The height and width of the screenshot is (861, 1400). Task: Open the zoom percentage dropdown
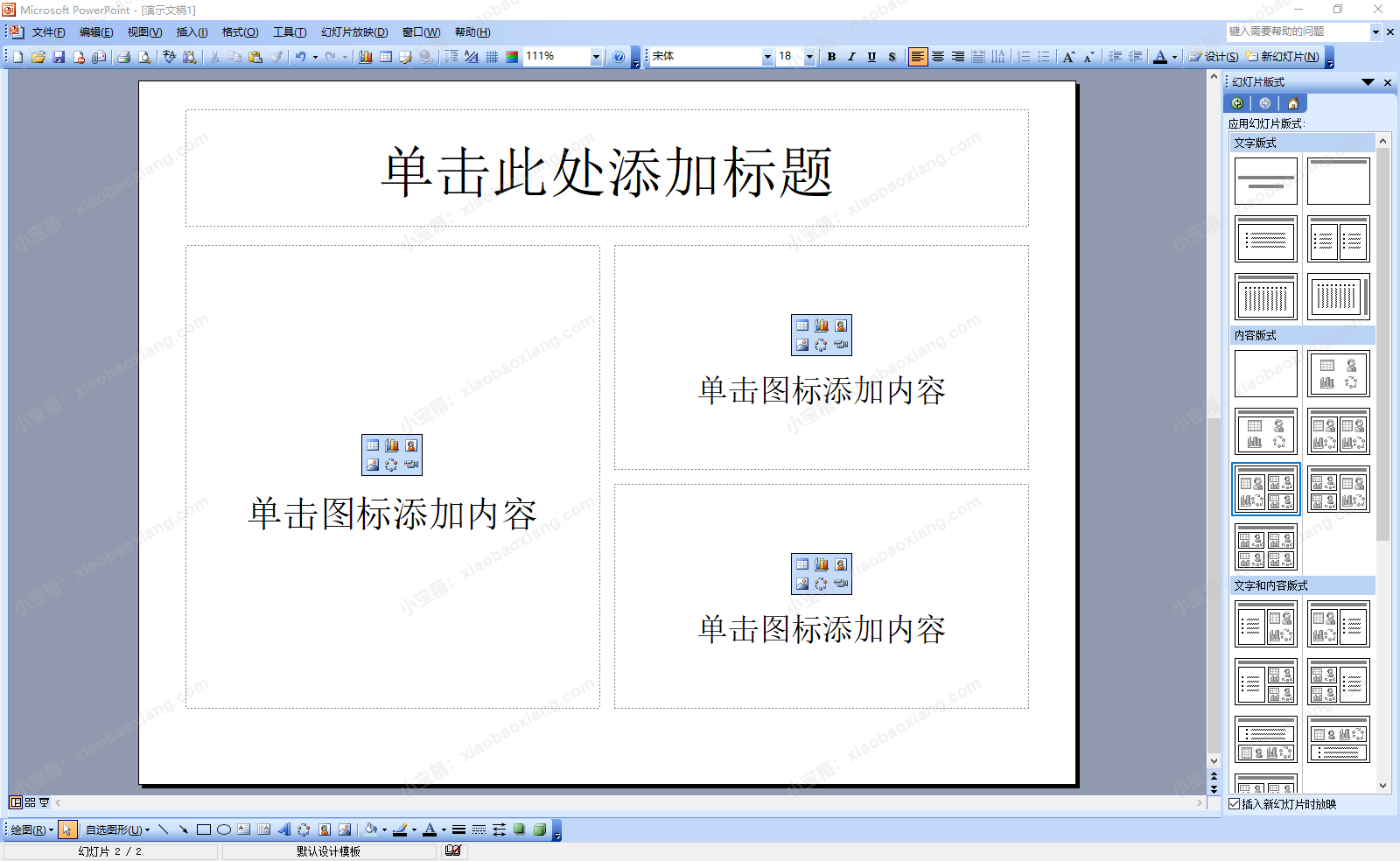coord(596,57)
